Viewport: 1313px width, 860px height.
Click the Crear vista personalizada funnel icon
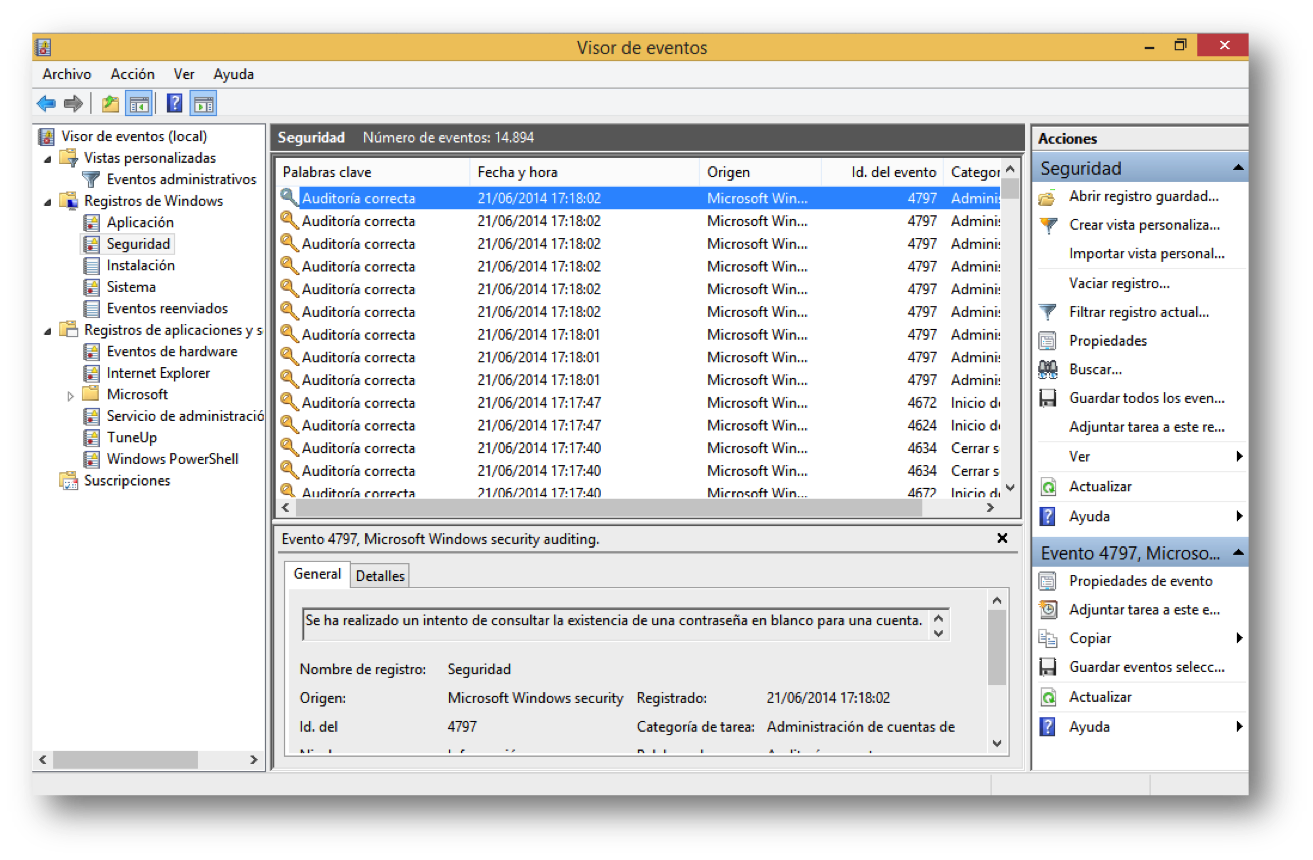click(1046, 225)
